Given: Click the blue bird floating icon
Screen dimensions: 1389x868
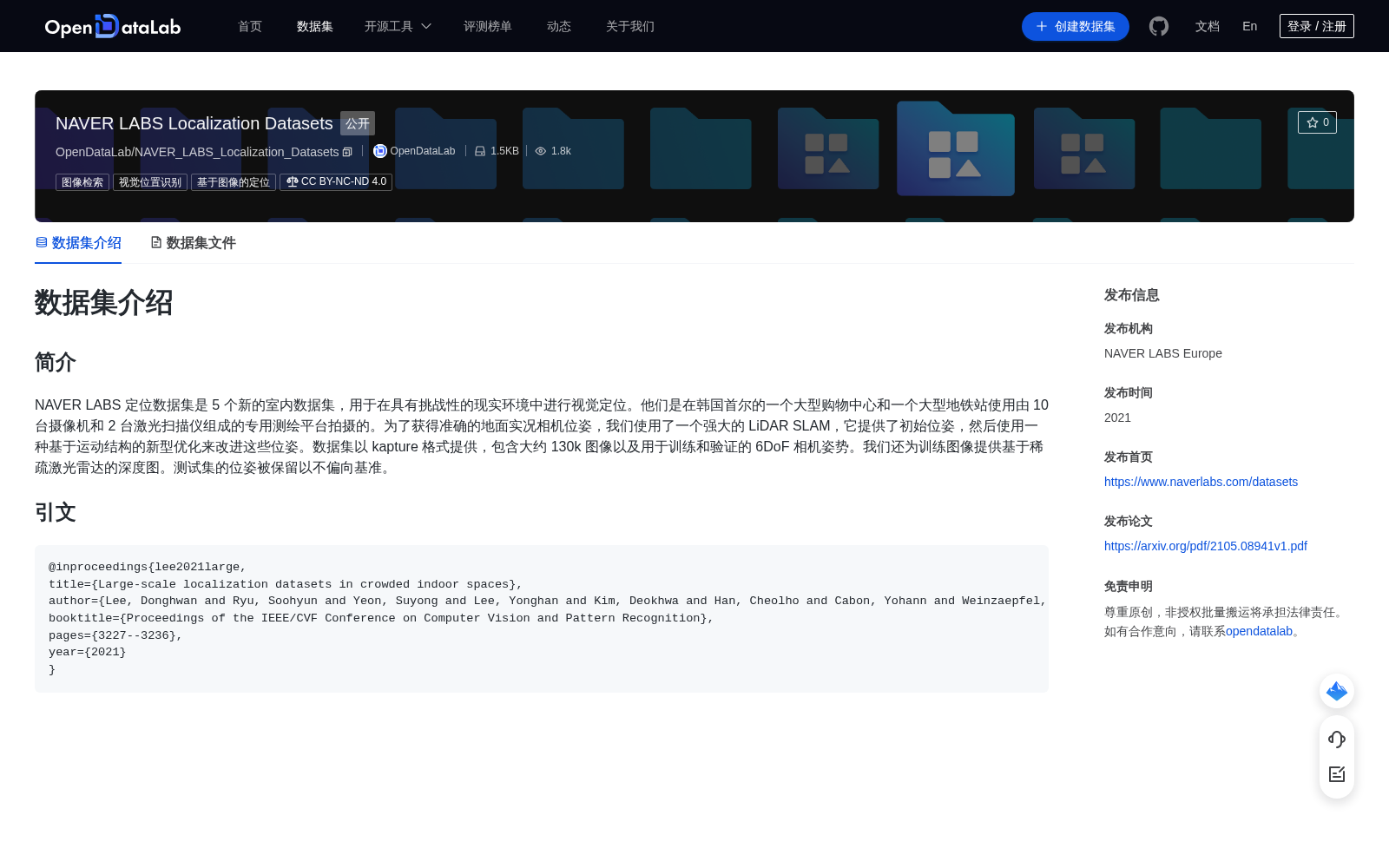Looking at the screenshot, I should (1337, 691).
